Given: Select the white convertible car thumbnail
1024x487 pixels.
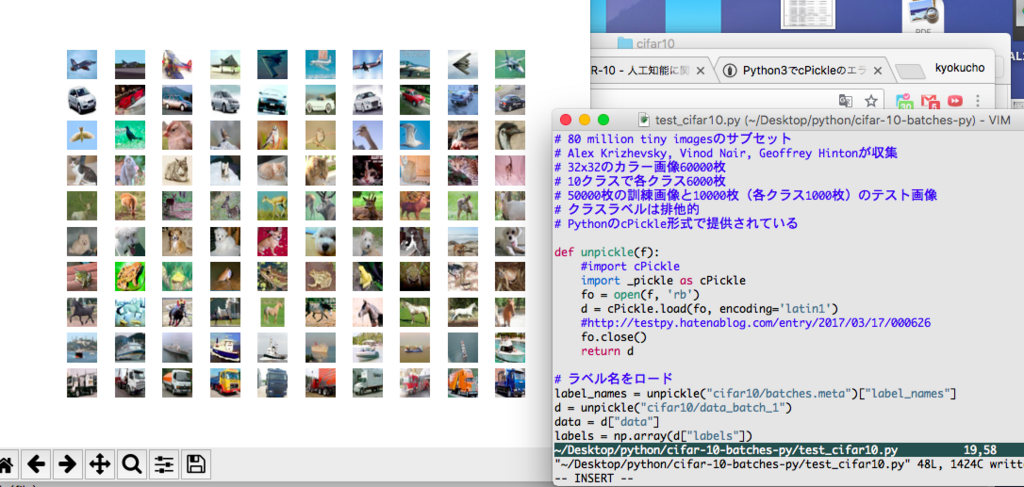Looking at the screenshot, I should click(320, 100).
